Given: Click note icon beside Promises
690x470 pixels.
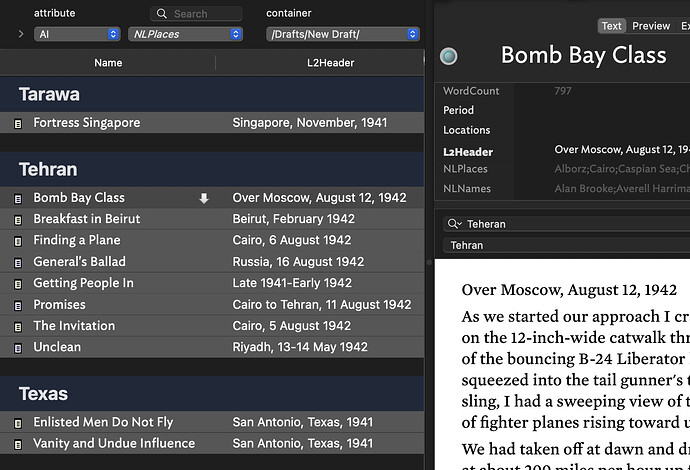Looking at the screenshot, I should 18,305.
